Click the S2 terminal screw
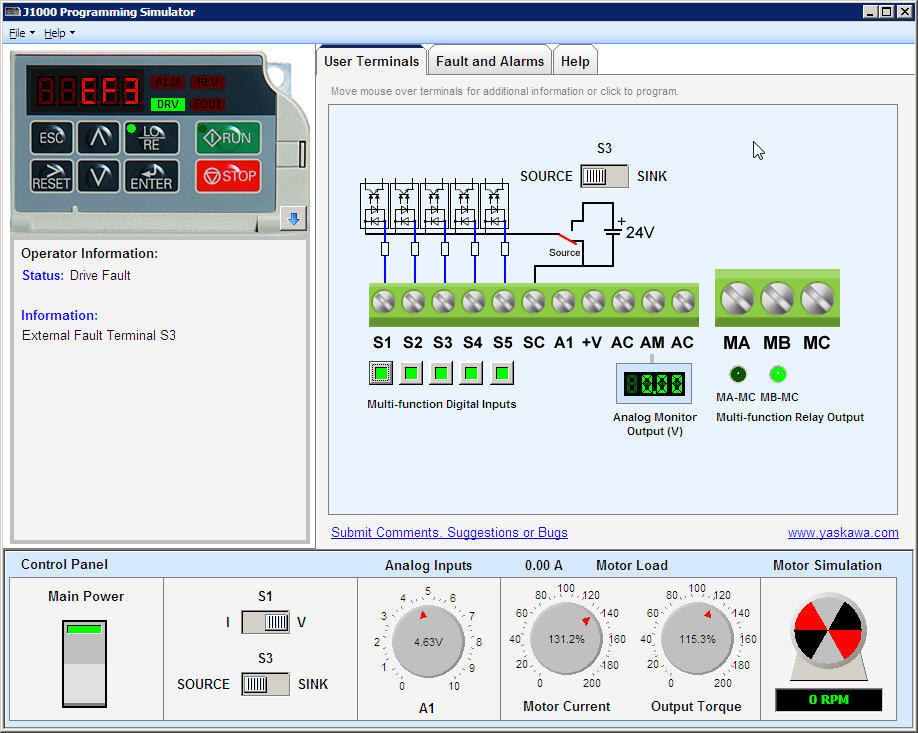The width and height of the screenshot is (918, 733). [413, 302]
